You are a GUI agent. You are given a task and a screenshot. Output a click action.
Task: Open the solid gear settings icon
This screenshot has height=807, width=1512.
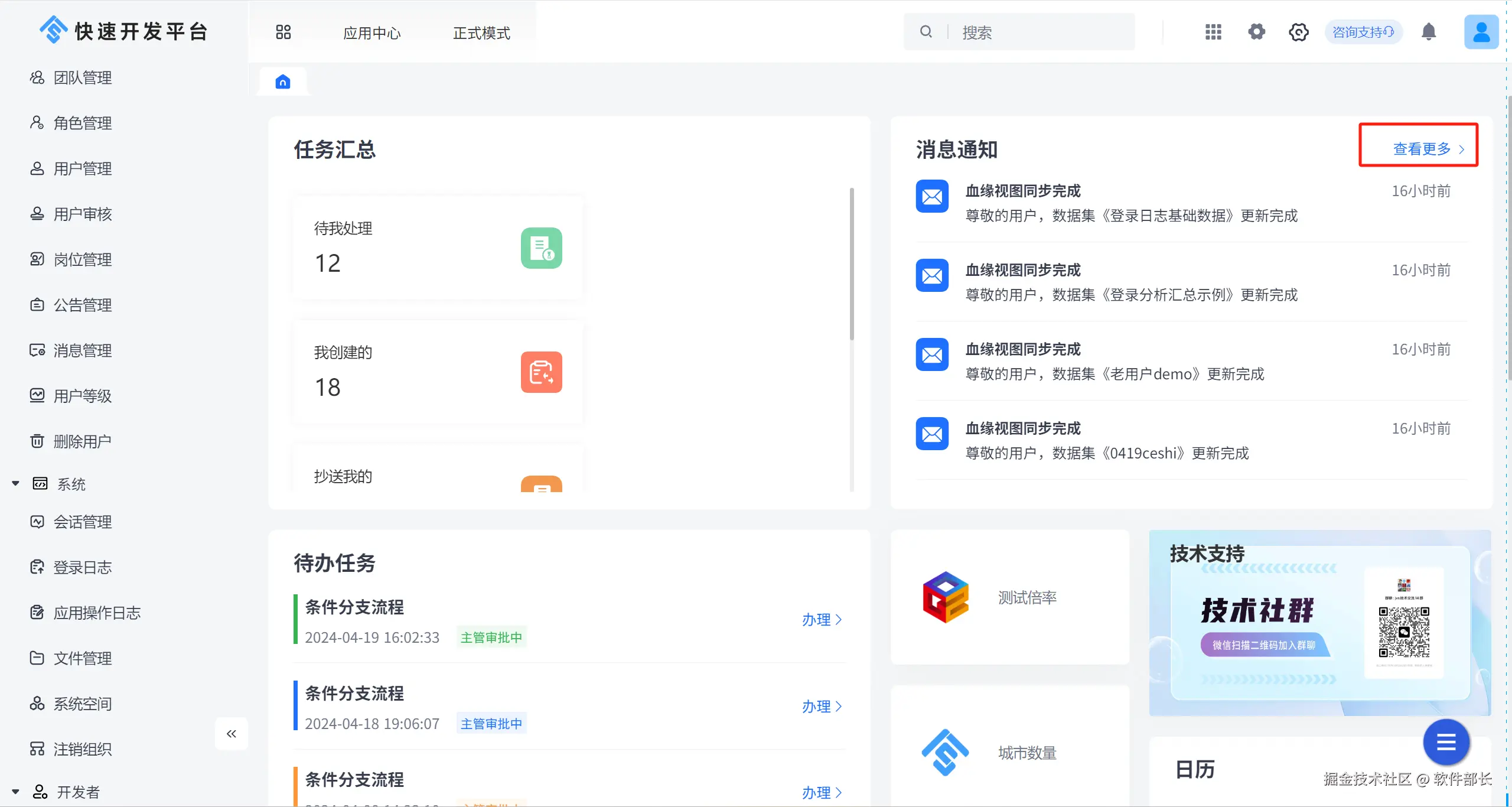pos(1256,32)
